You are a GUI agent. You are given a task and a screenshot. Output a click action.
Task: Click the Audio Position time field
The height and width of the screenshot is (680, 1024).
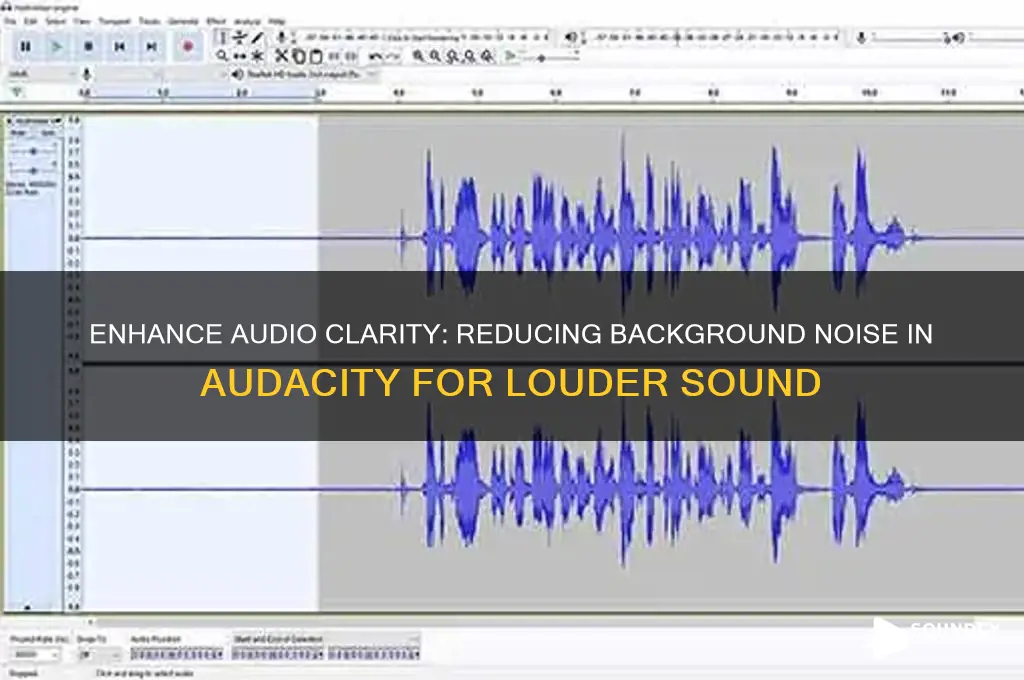177,654
